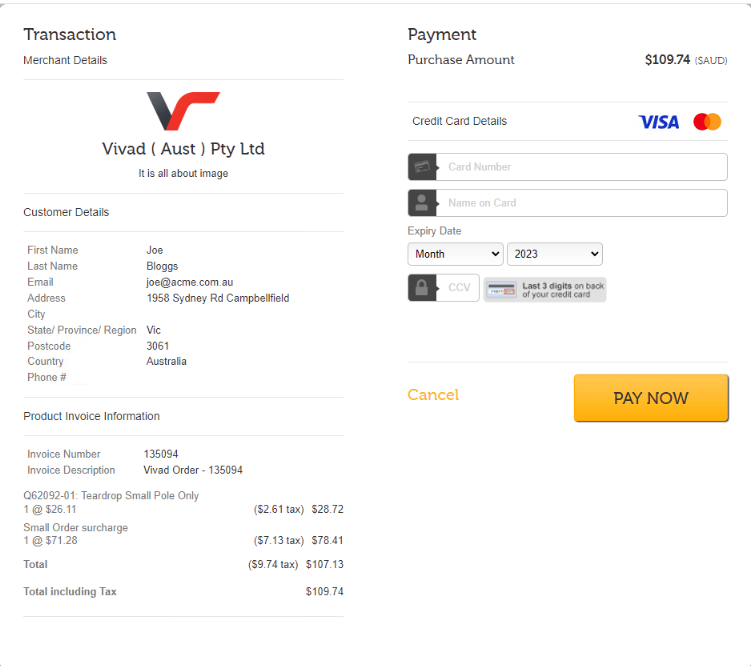Open the expiry Month dropdown

(x=455, y=254)
